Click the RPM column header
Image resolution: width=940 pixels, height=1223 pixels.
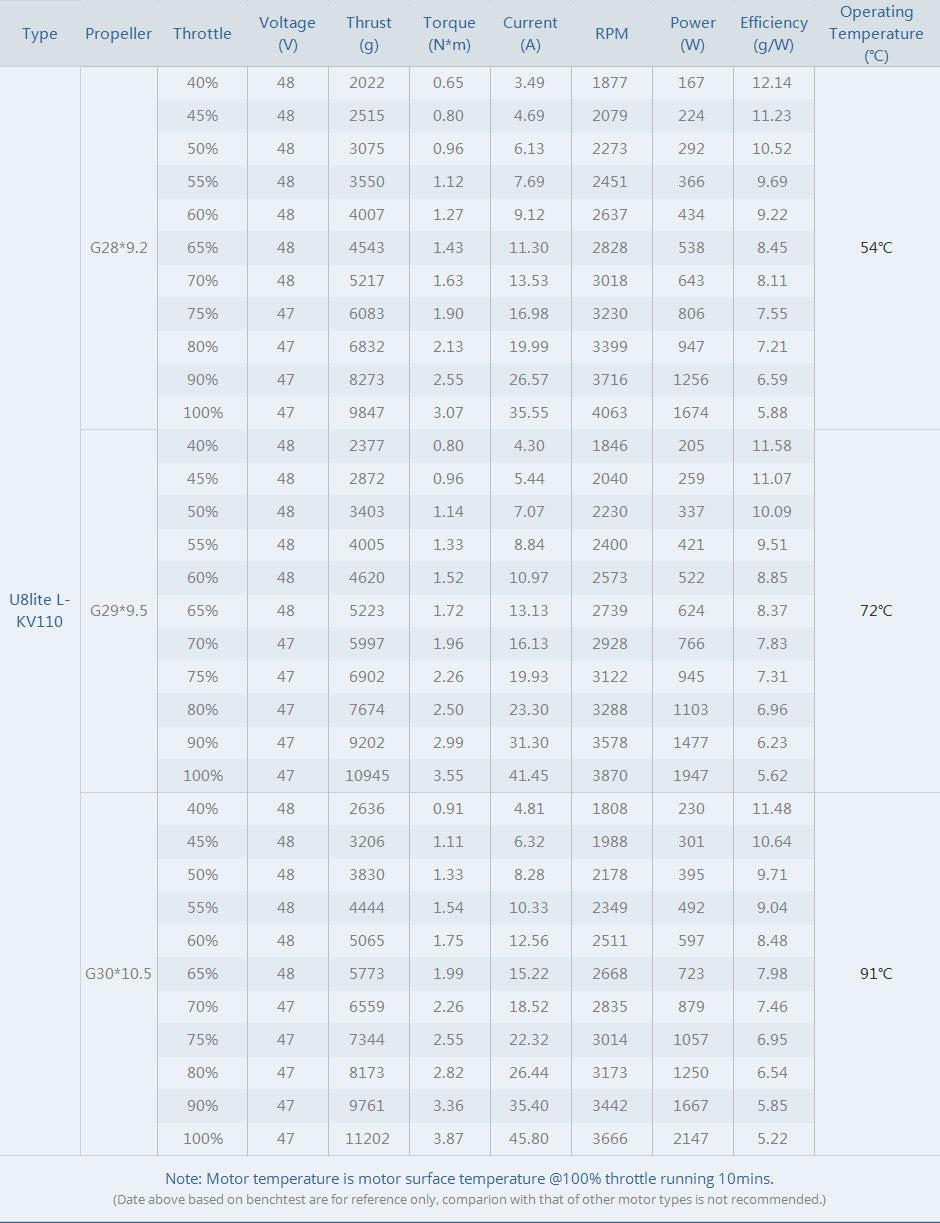(x=611, y=34)
